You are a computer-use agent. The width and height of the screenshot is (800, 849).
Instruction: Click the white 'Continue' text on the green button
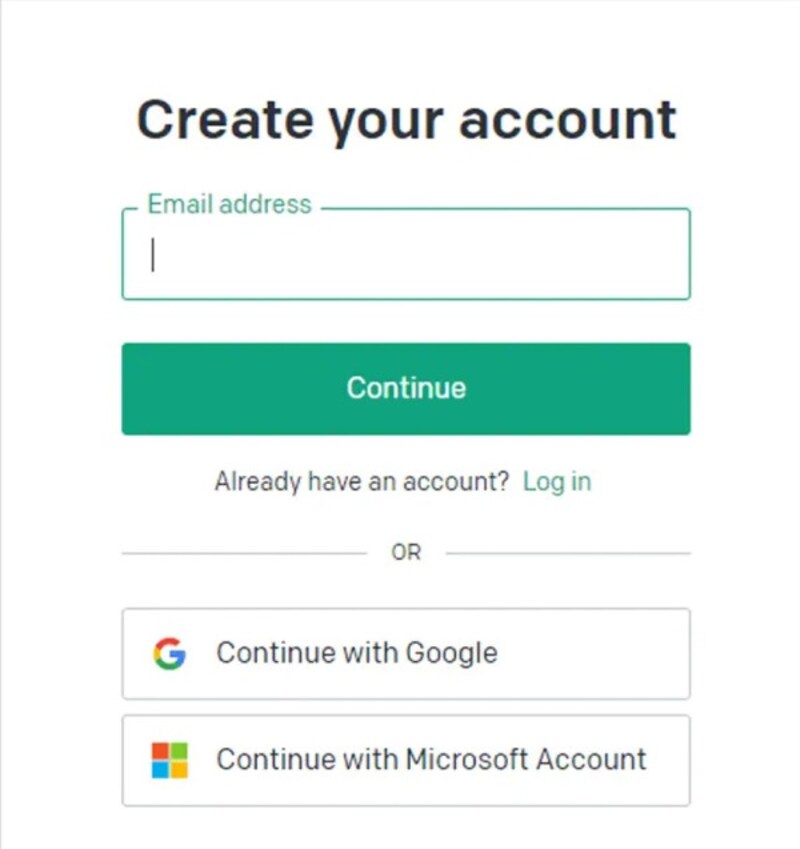pos(406,388)
